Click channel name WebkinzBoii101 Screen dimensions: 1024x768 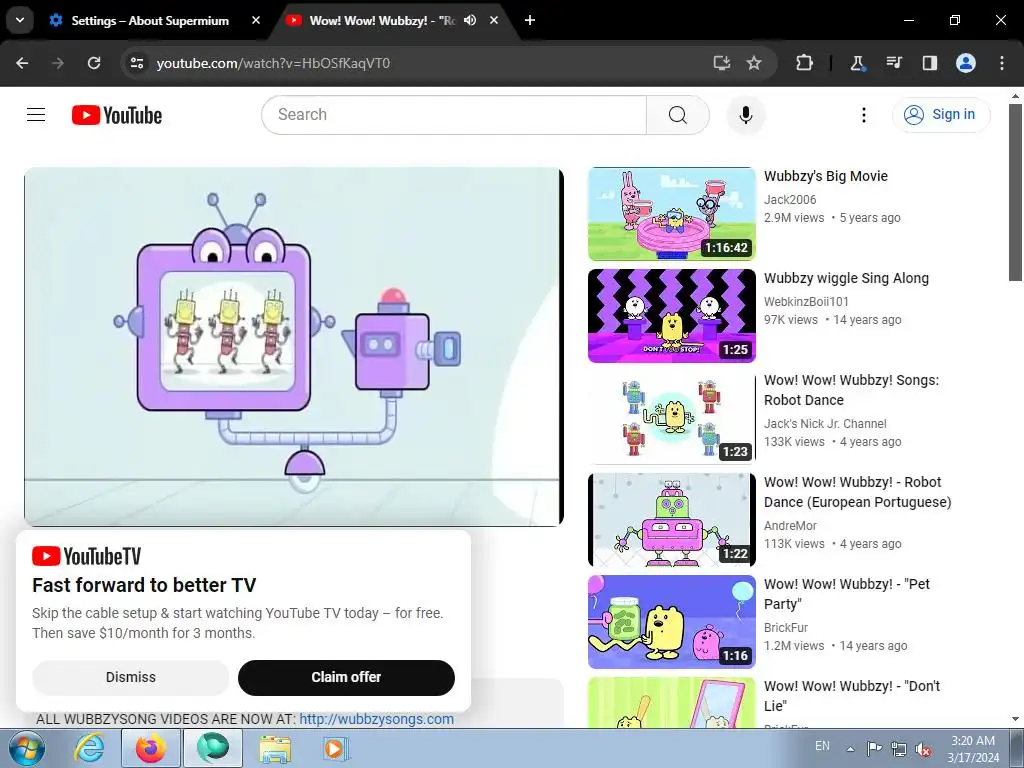(x=807, y=302)
